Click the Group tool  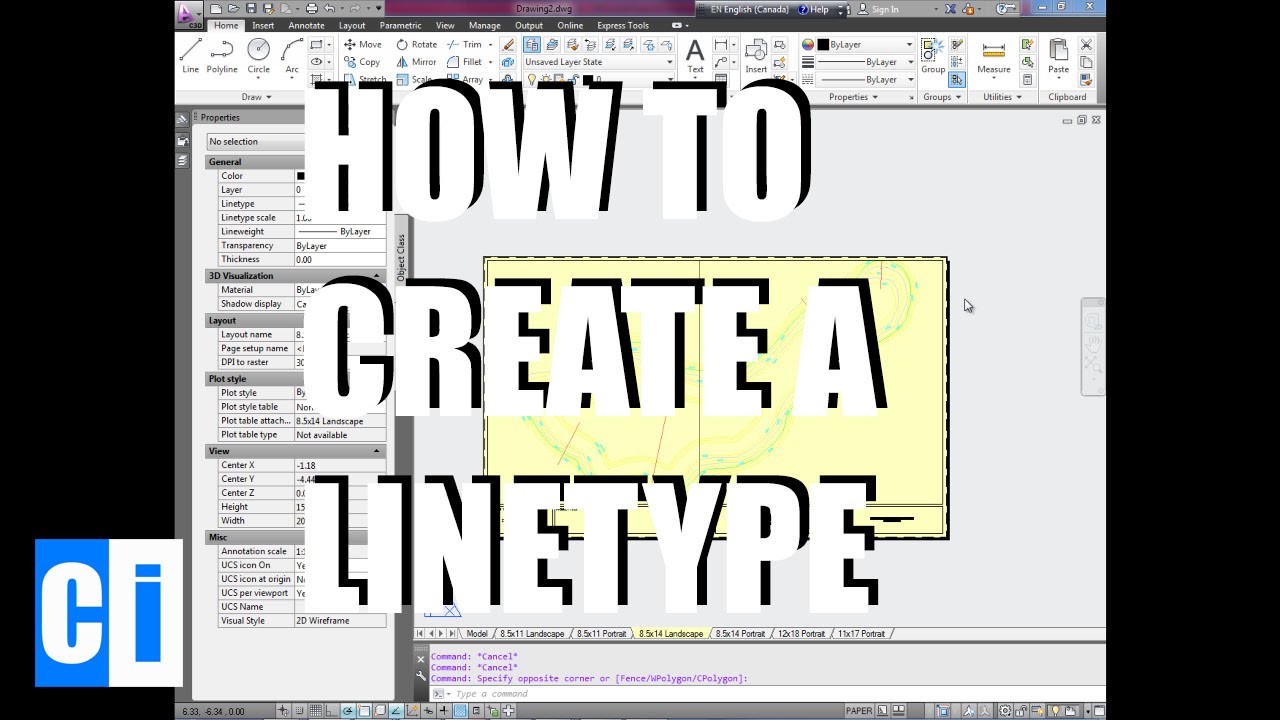click(933, 56)
